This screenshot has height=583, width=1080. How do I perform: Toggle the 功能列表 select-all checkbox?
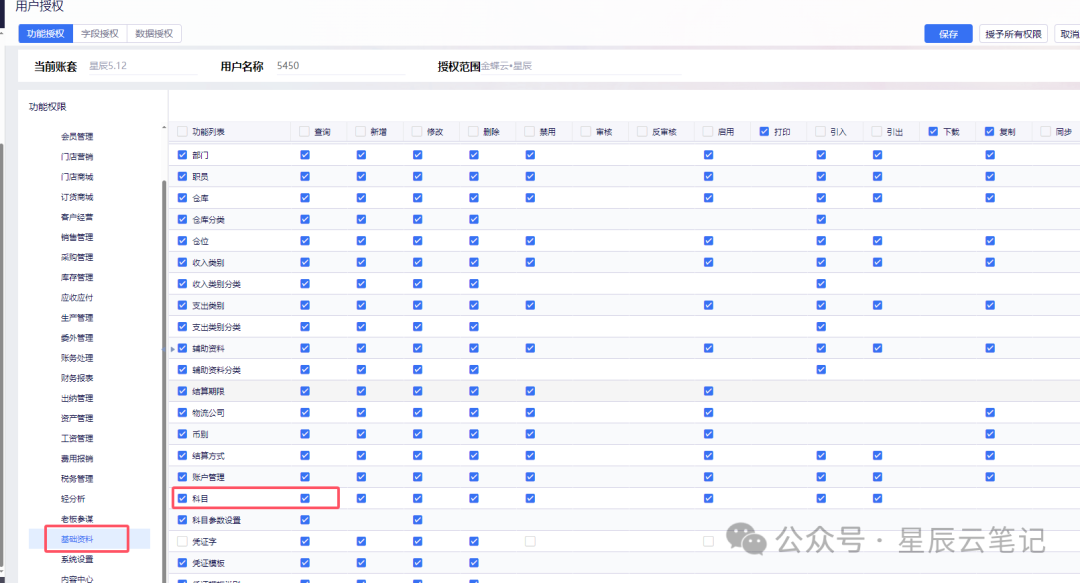[183, 132]
